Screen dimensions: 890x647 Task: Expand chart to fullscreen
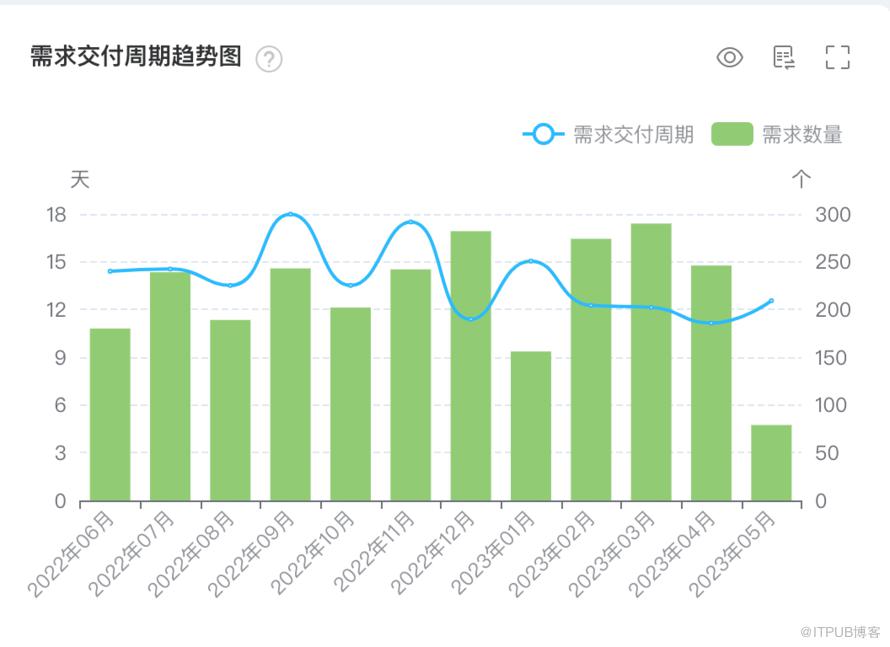[837, 57]
